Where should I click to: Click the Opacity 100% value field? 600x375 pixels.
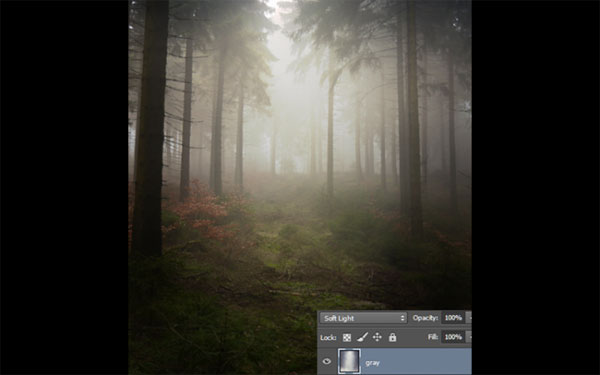point(453,318)
